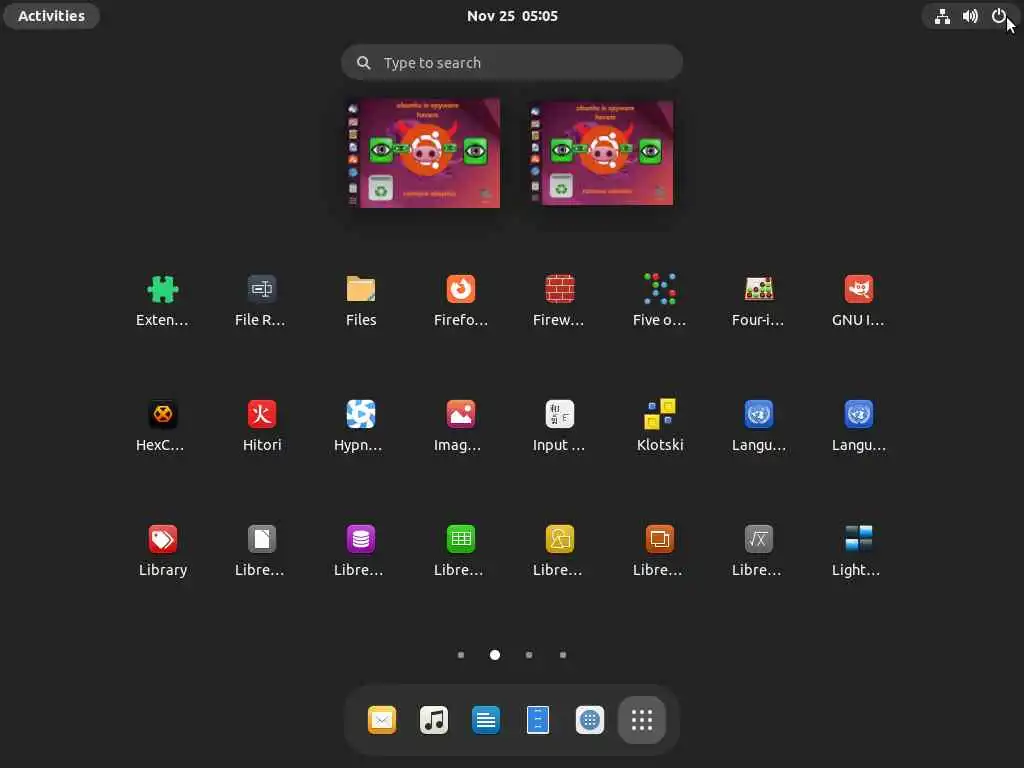This screenshot has width=1024, height=768.
Task: Go to the first app page dot
Action: (x=461, y=654)
